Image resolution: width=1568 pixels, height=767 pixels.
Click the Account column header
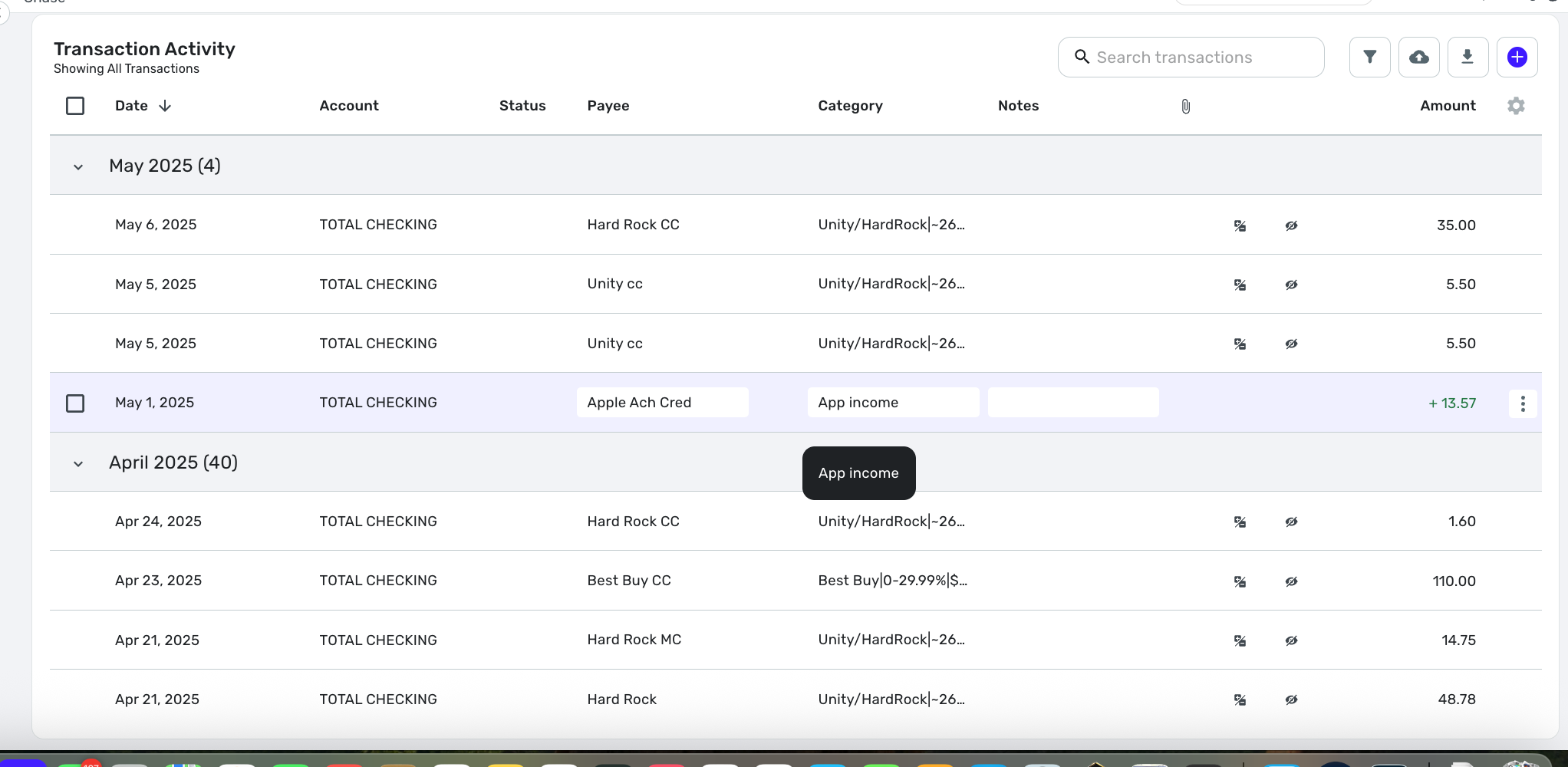pyautogui.click(x=349, y=106)
